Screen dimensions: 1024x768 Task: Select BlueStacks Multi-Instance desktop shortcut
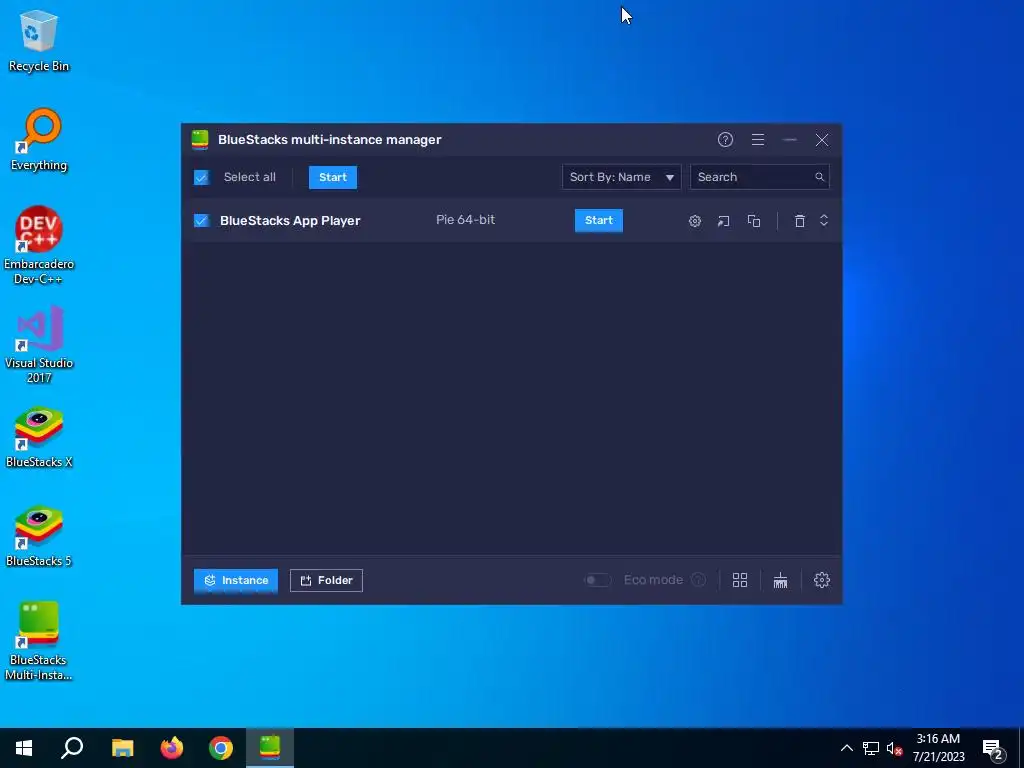coord(39,641)
